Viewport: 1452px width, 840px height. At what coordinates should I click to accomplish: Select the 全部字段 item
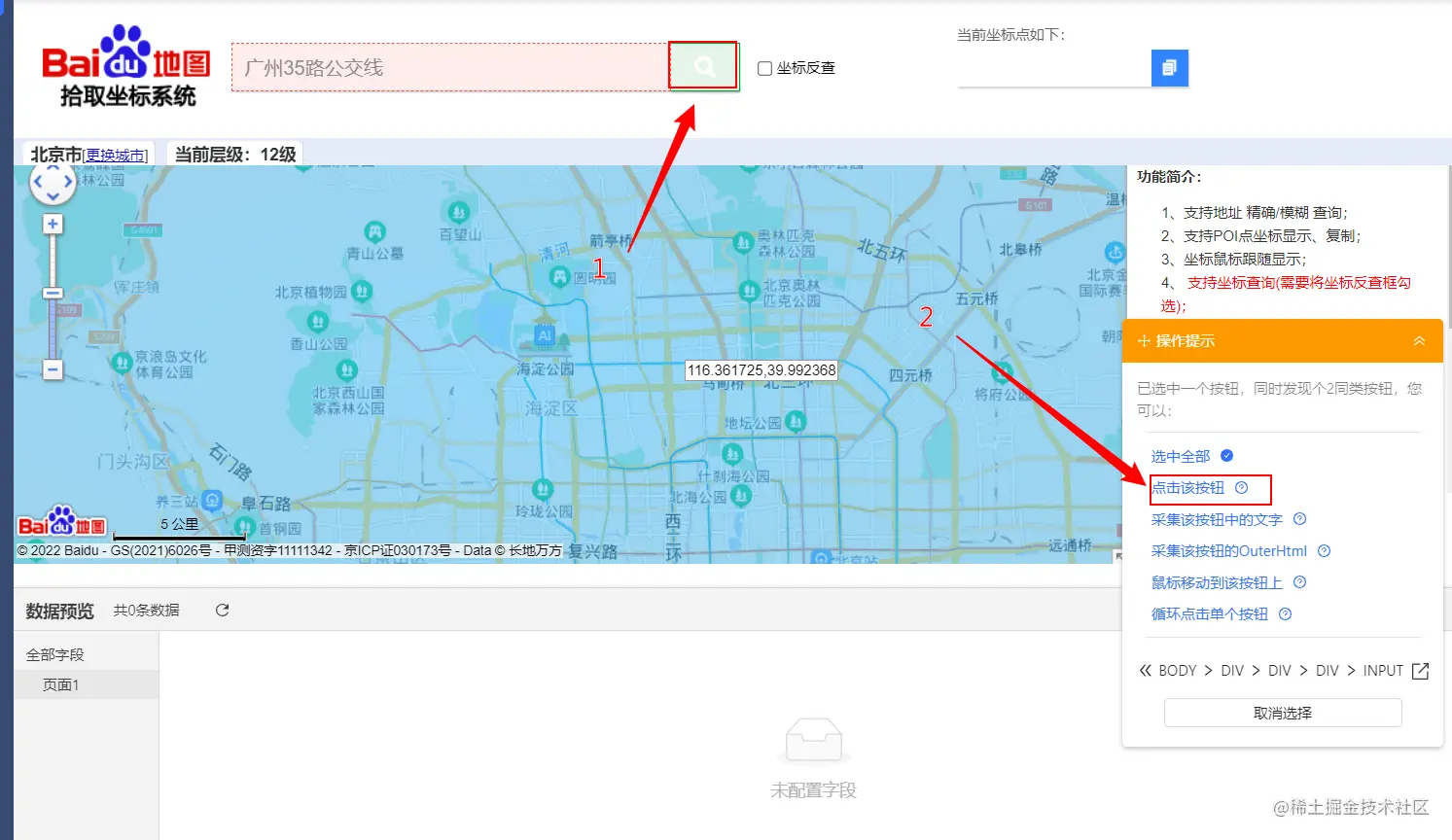(55, 654)
